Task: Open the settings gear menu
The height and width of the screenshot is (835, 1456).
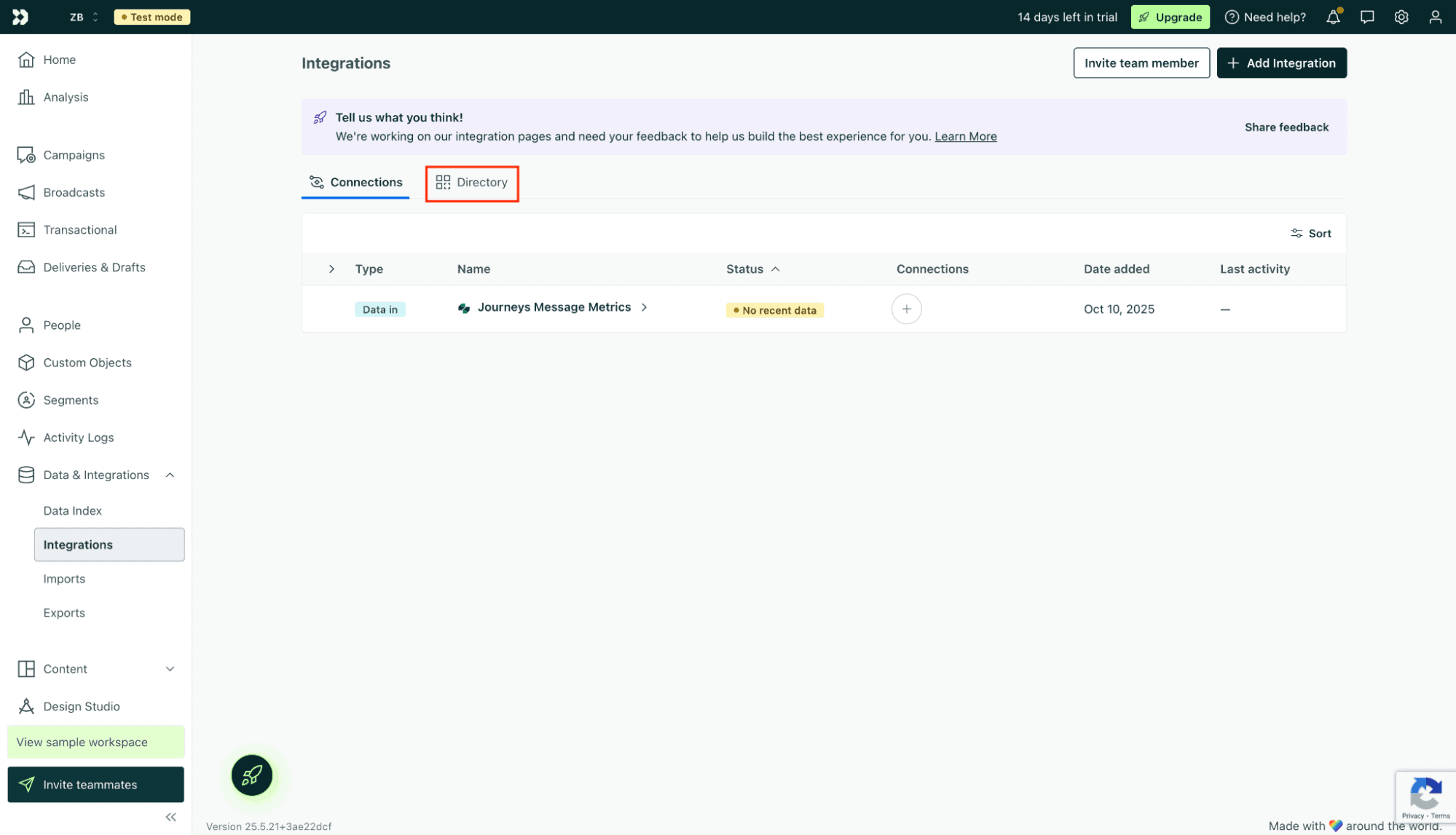Action: pos(1401,17)
